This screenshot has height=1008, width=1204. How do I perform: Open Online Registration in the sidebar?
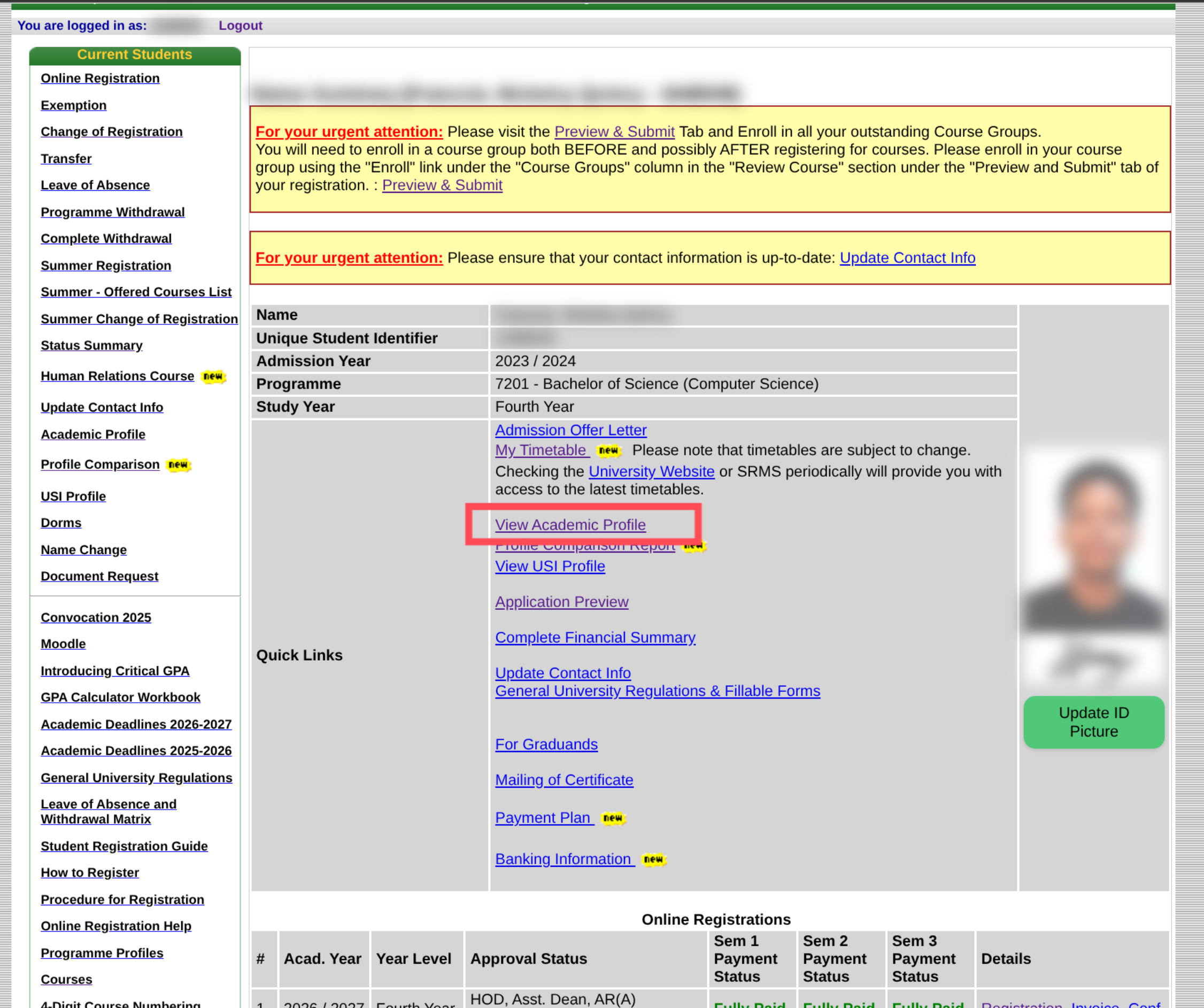(101, 78)
